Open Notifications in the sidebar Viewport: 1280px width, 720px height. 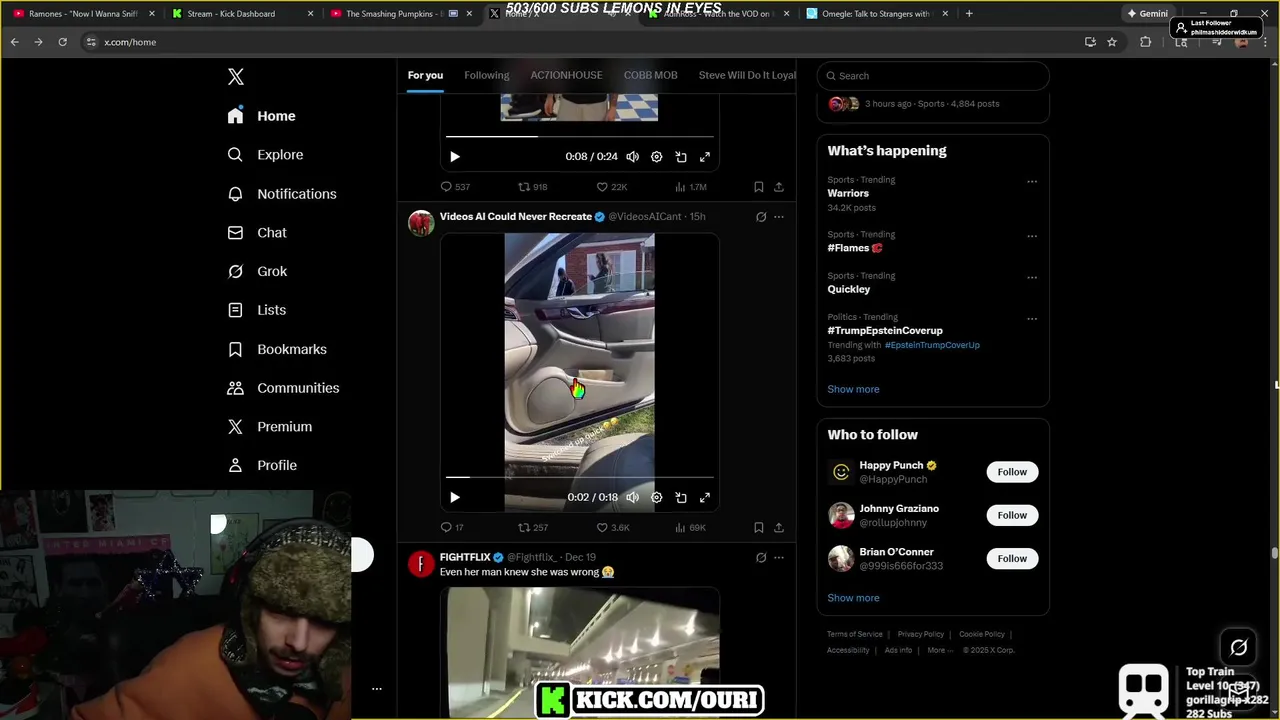point(281,194)
